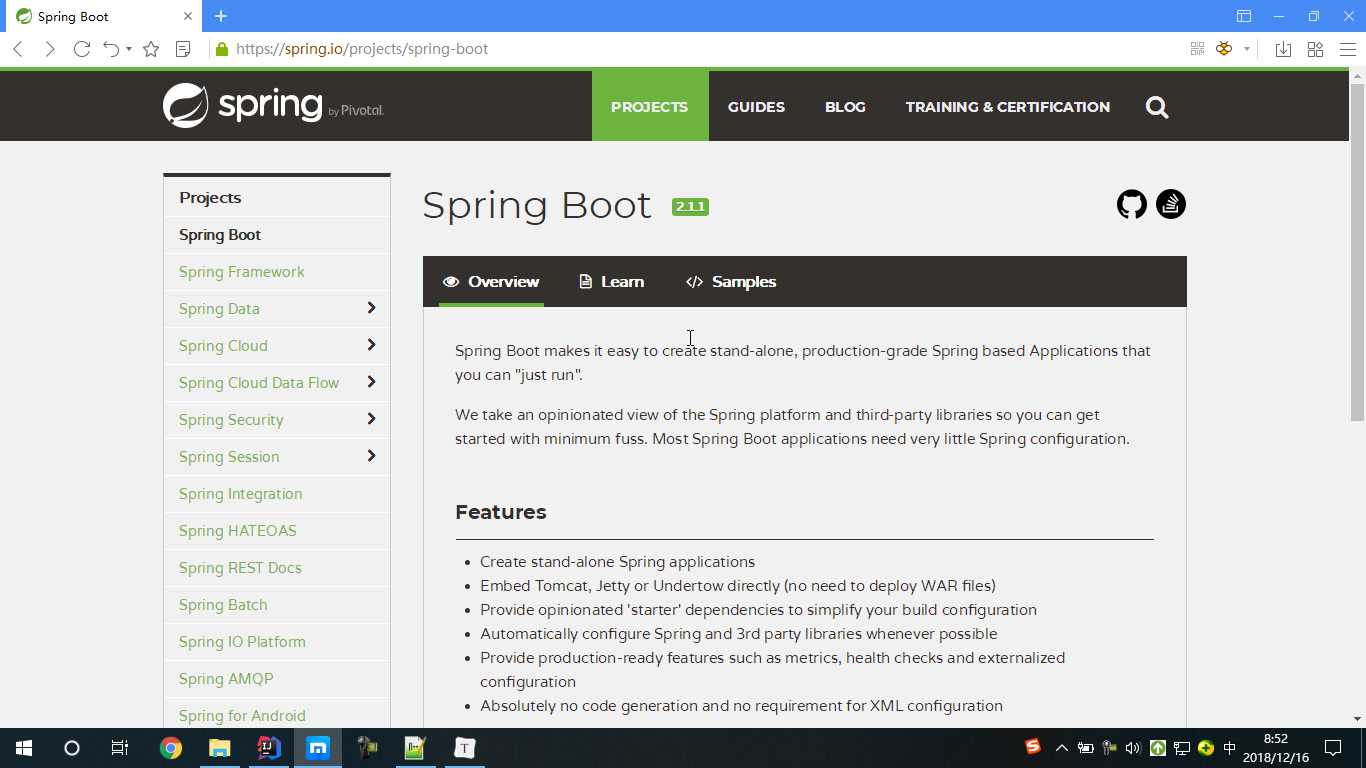
Task: Switch to the Overview tab
Action: pos(491,282)
